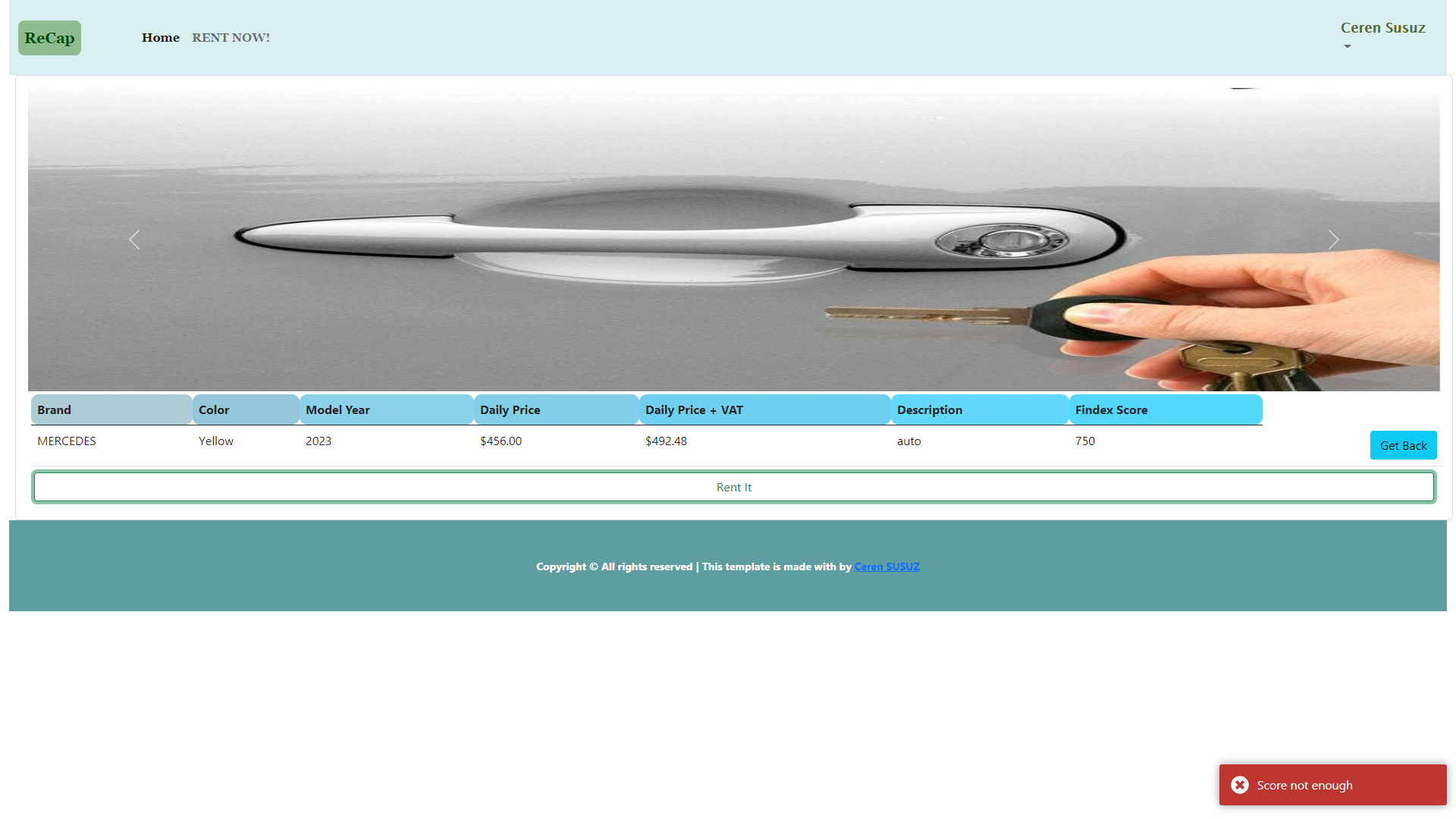Image resolution: width=1456 pixels, height=819 pixels.
Task: Open the Home navigation item
Action: click(160, 38)
